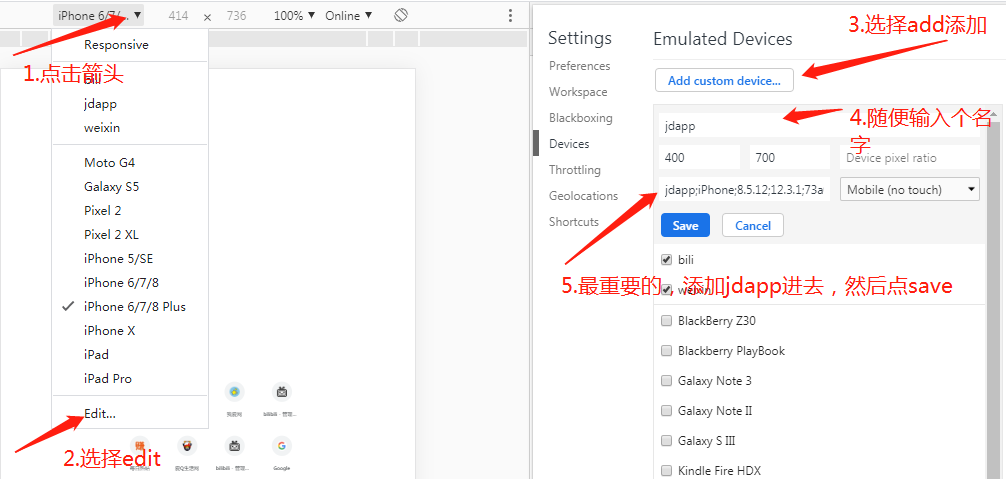
Task: Select iPhone X from device list
Action: coord(109,331)
